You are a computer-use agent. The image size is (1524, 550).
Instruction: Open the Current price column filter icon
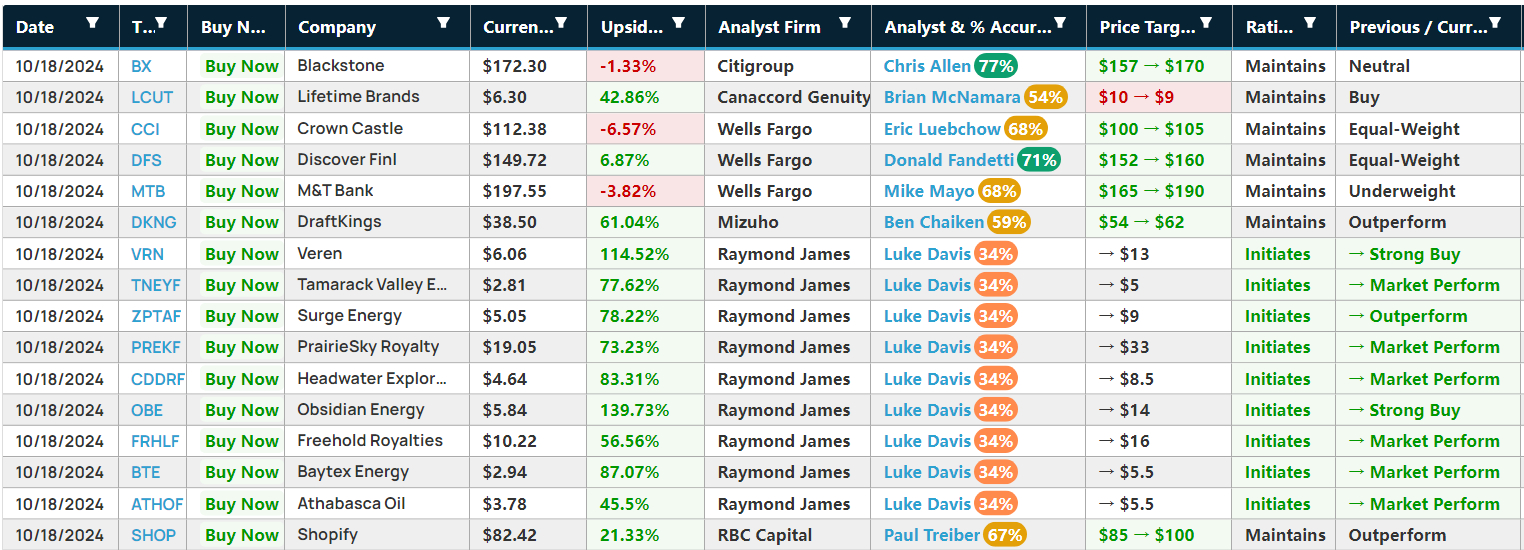coord(563,23)
